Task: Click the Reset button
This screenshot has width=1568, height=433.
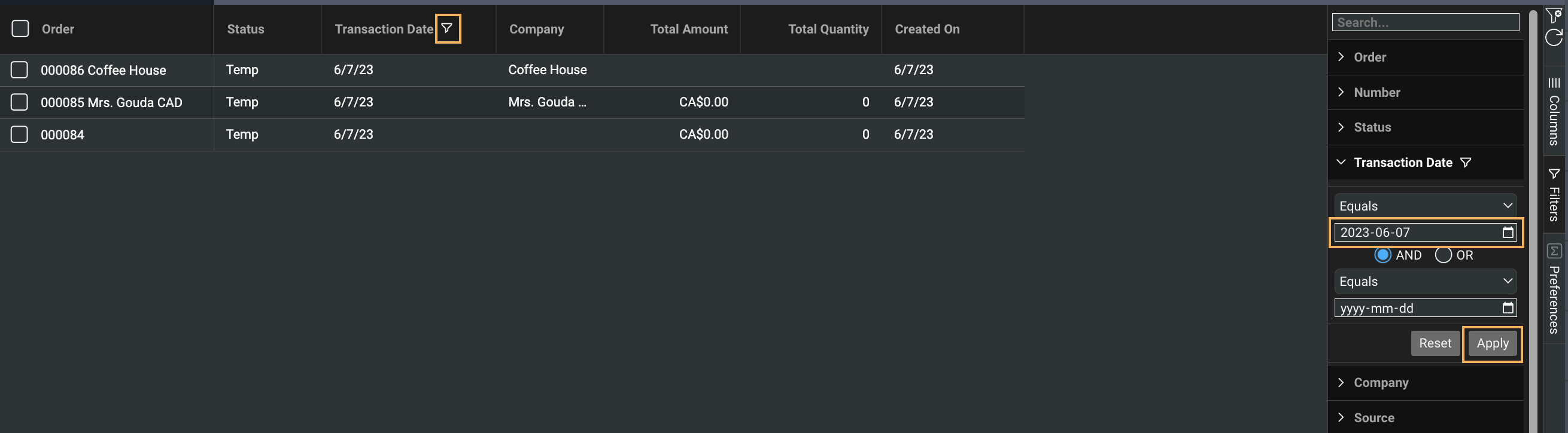Action: click(x=1435, y=344)
